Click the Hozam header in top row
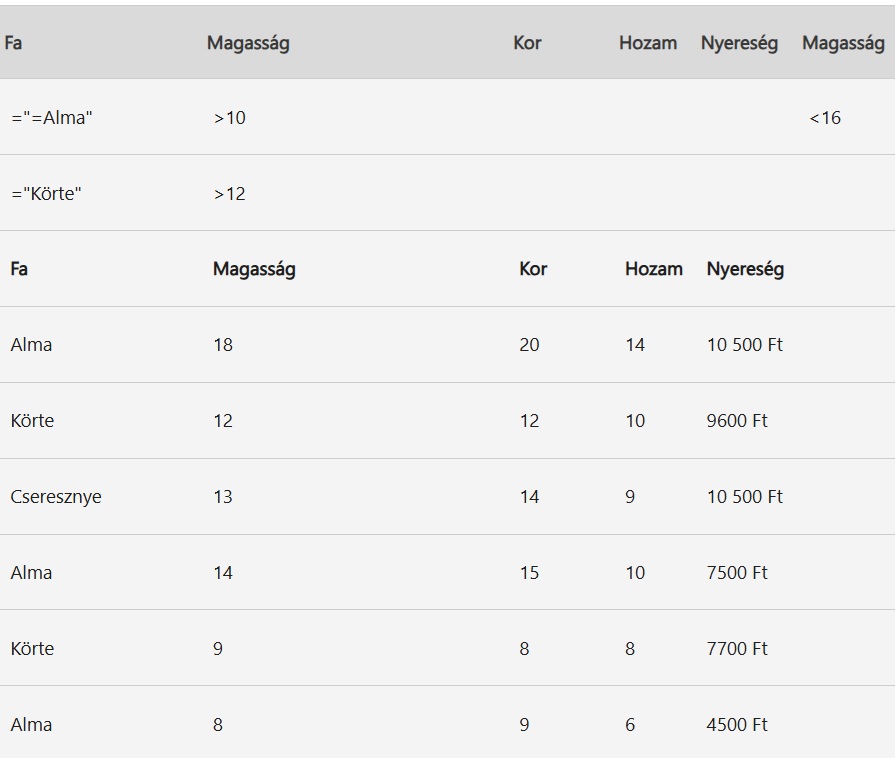The image size is (895, 758). 648,43
